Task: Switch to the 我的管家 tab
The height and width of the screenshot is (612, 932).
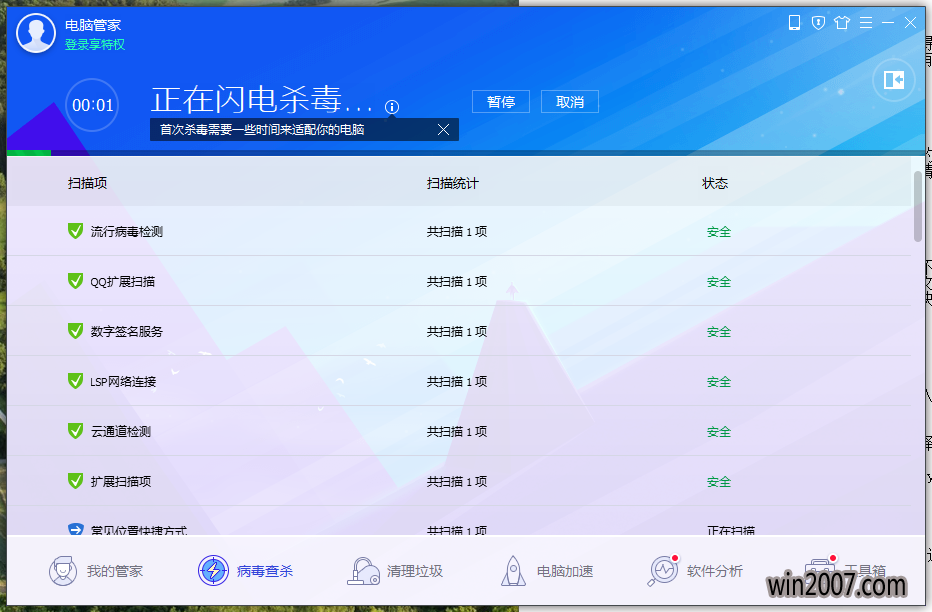Action: (96, 571)
